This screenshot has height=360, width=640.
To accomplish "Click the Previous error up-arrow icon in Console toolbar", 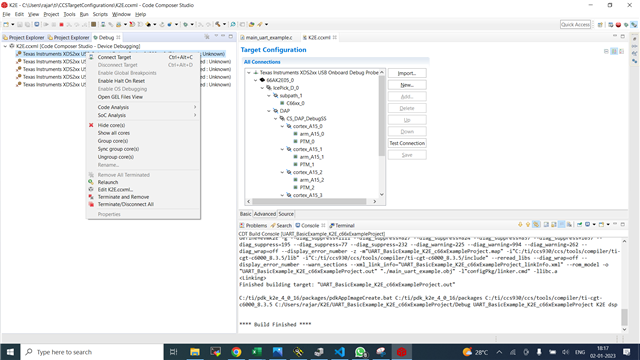I will (x=528, y=224).
